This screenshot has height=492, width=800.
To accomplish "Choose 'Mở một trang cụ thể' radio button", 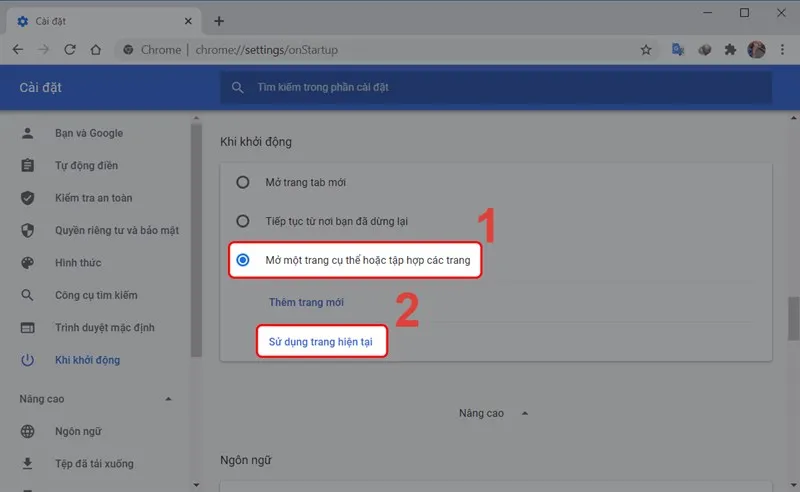I will pos(243,261).
